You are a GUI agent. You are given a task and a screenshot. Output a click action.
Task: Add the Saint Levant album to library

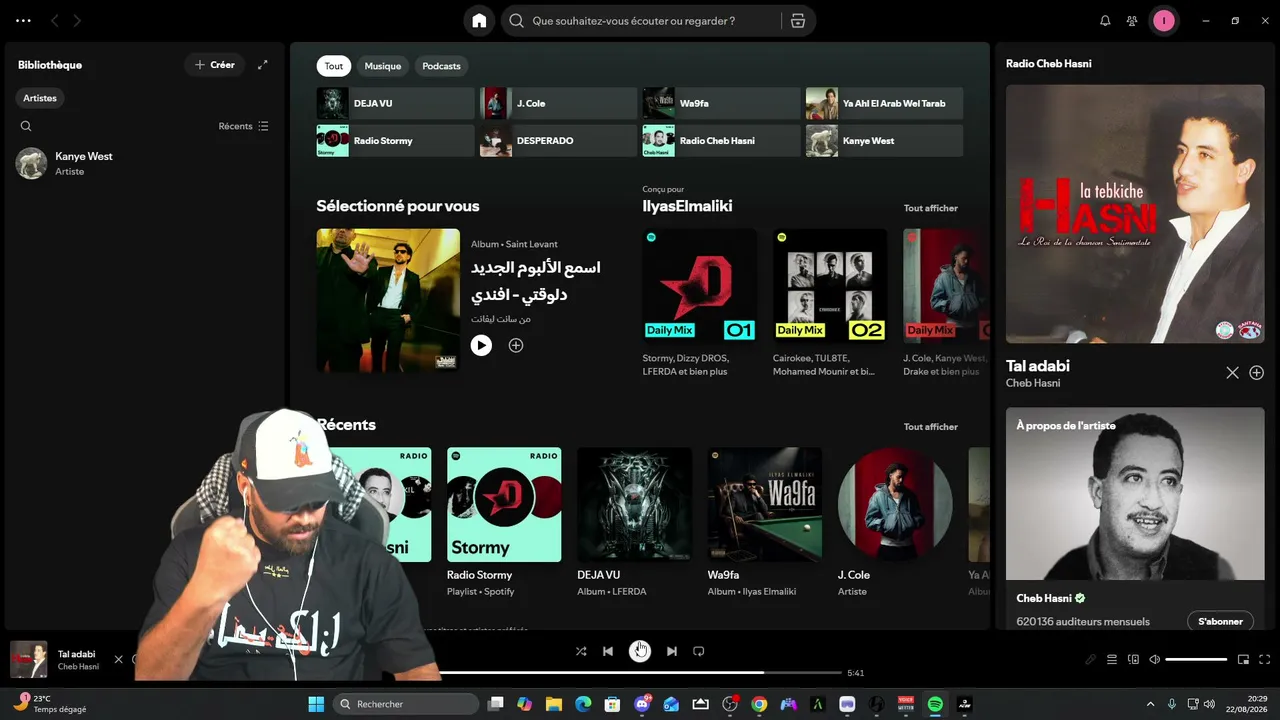(516, 345)
